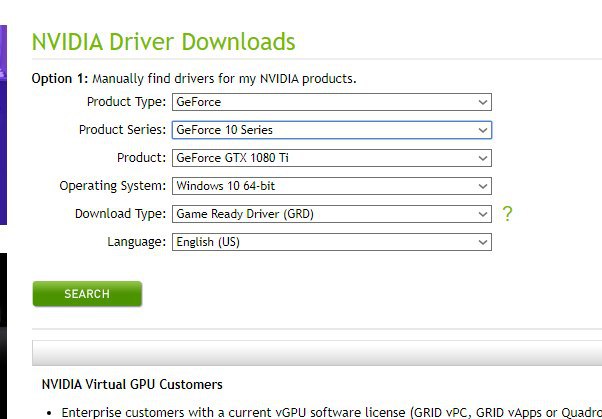Screen dimensions: 602x419
Task: Click the green SEARCH button
Action: pyautogui.click(x=87, y=294)
